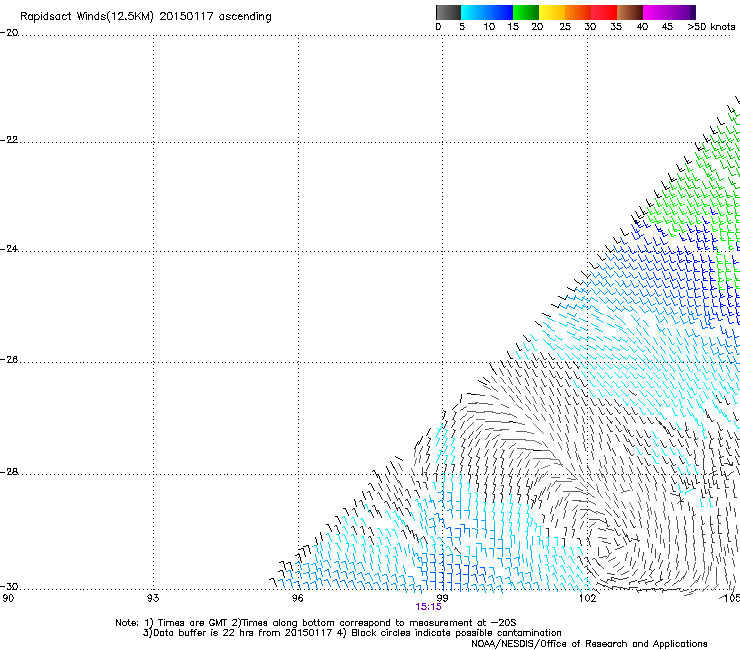Pick the brown 35-40 knots legend swatch
The width and height of the screenshot is (740, 650).
(x=630, y=12)
